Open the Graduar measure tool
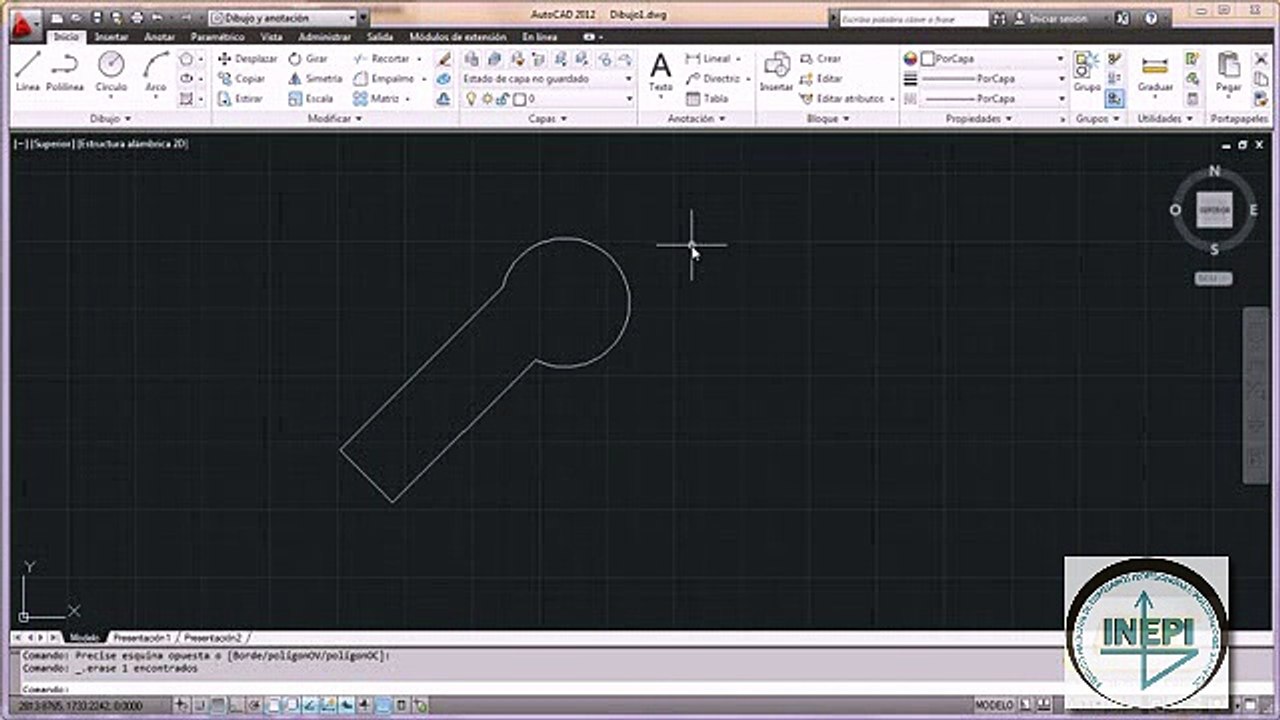The width and height of the screenshot is (1280, 720). [1155, 74]
